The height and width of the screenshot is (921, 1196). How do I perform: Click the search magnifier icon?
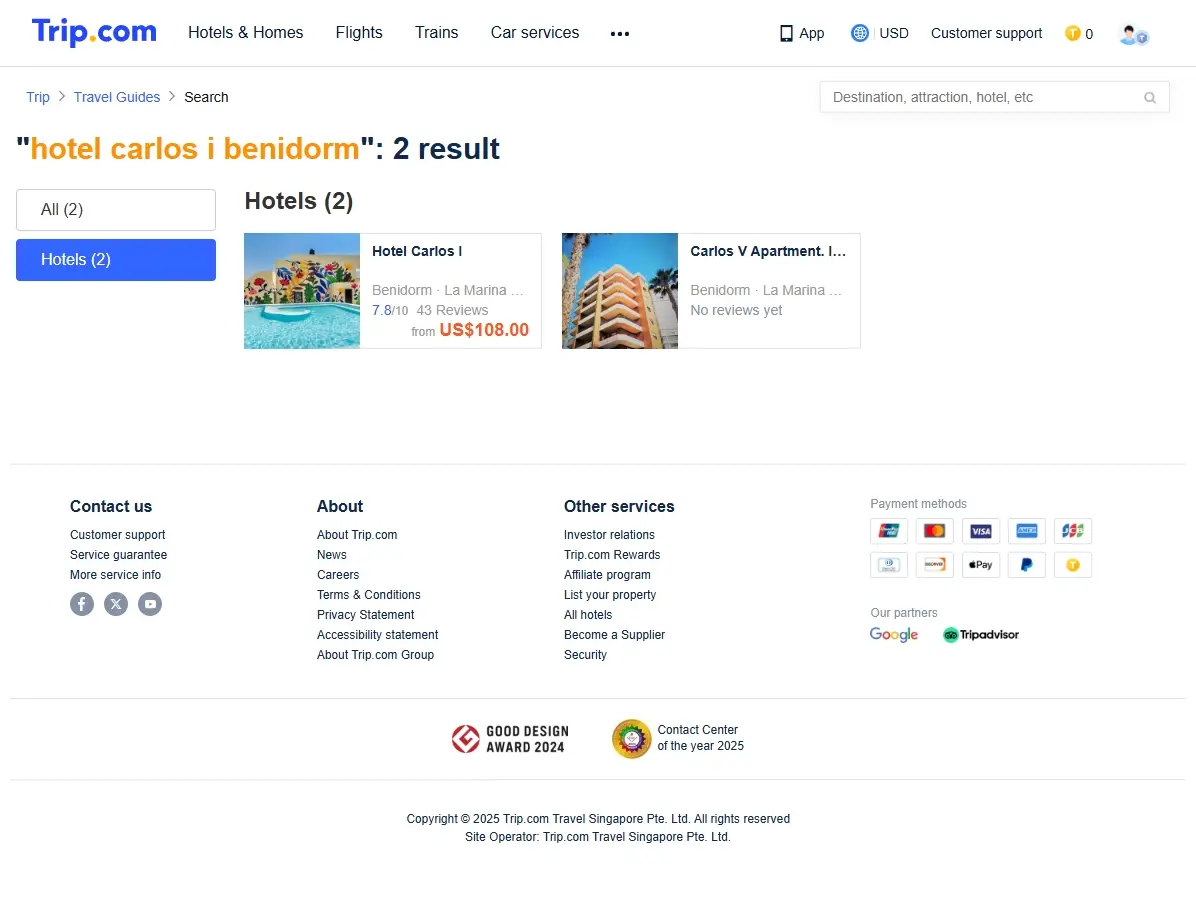click(1149, 98)
